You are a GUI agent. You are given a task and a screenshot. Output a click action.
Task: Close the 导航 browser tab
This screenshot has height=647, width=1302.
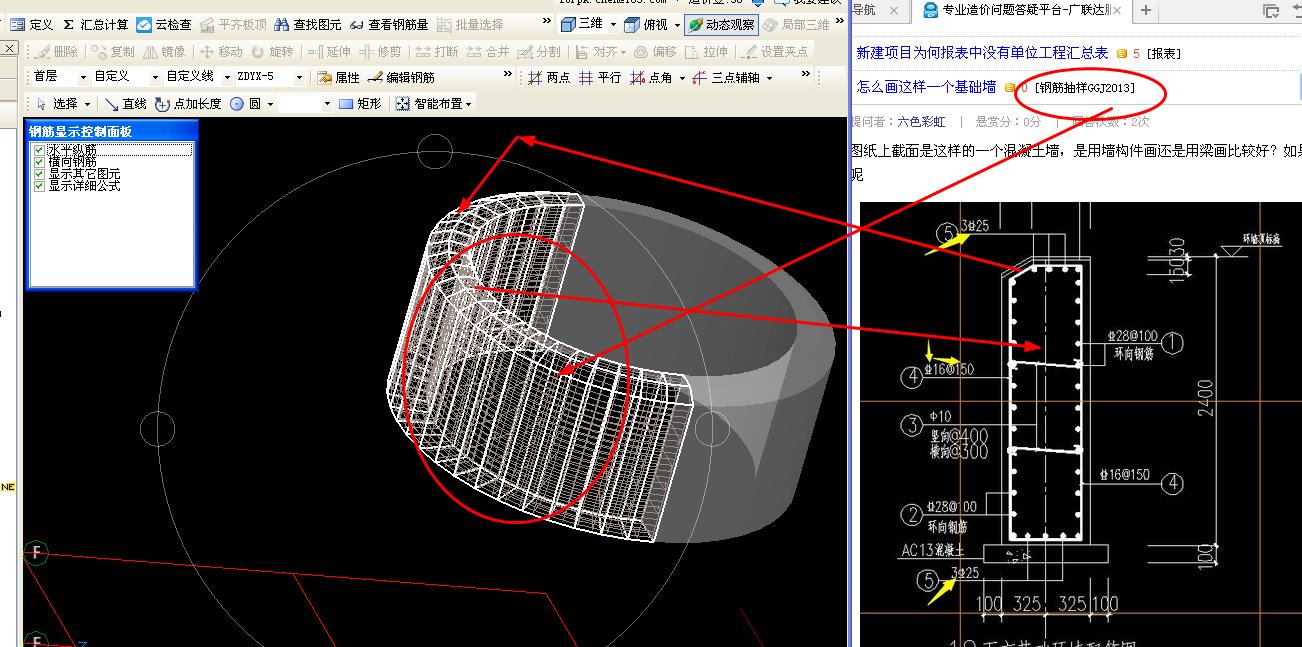pyautogui.click(x=893, y=10)
